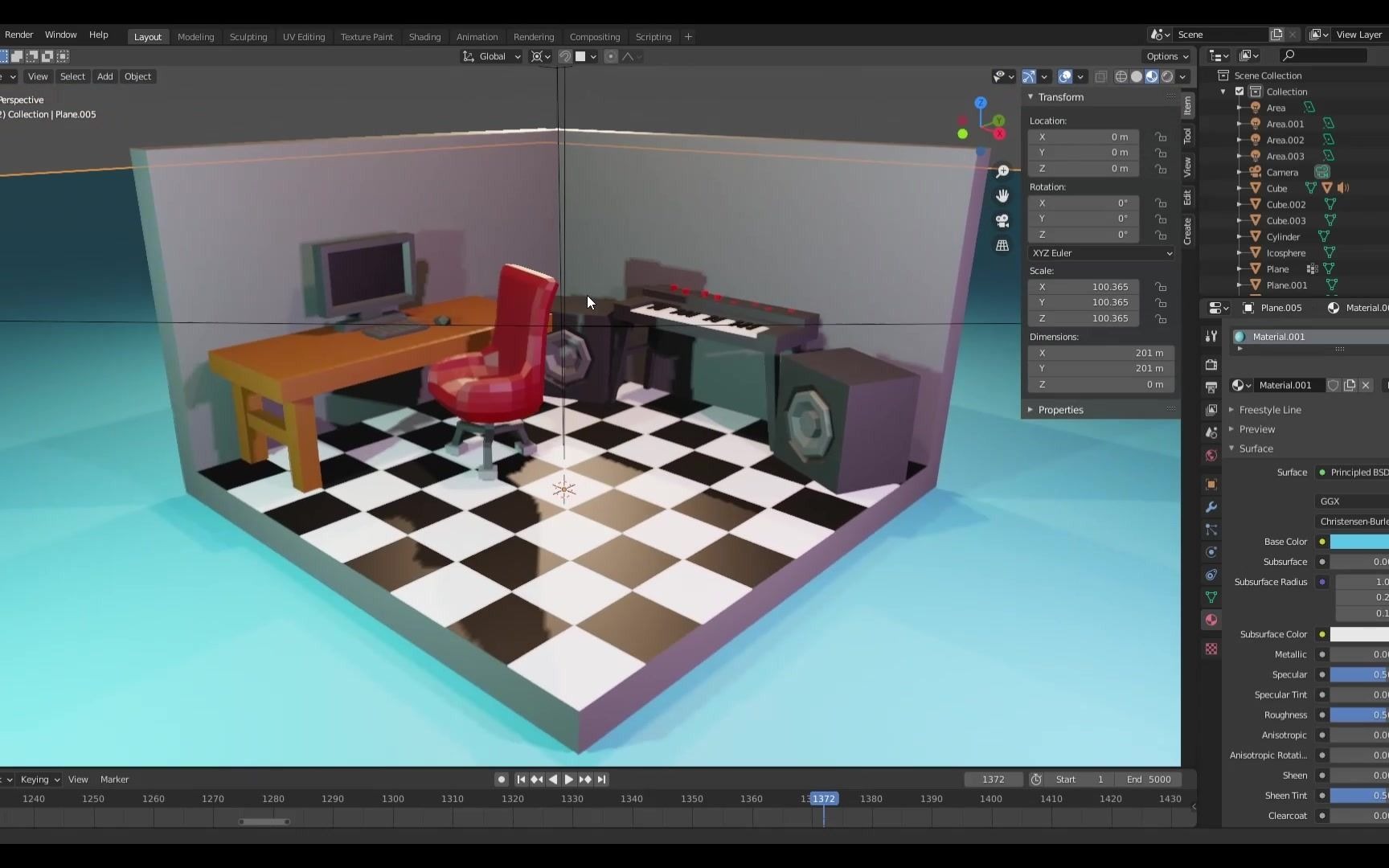Open the Render Properties tab

(x=1211, y=365)
